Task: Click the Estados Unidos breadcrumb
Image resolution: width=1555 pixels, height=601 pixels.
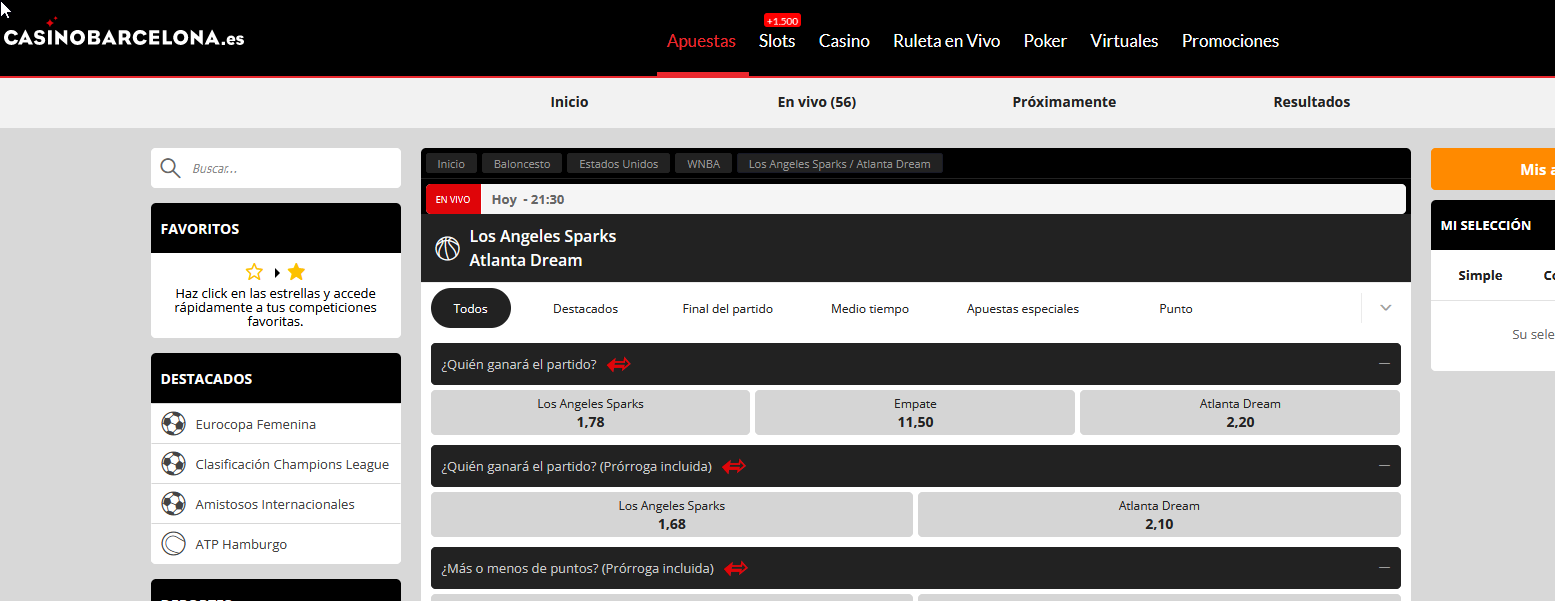Action: (x=619, y=164)
